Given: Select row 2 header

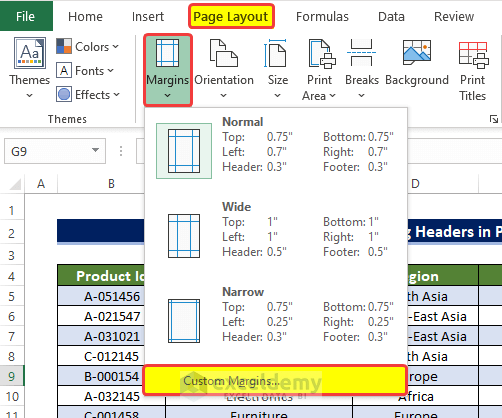Looking at the screenshot, I should [x=12, y=233].
